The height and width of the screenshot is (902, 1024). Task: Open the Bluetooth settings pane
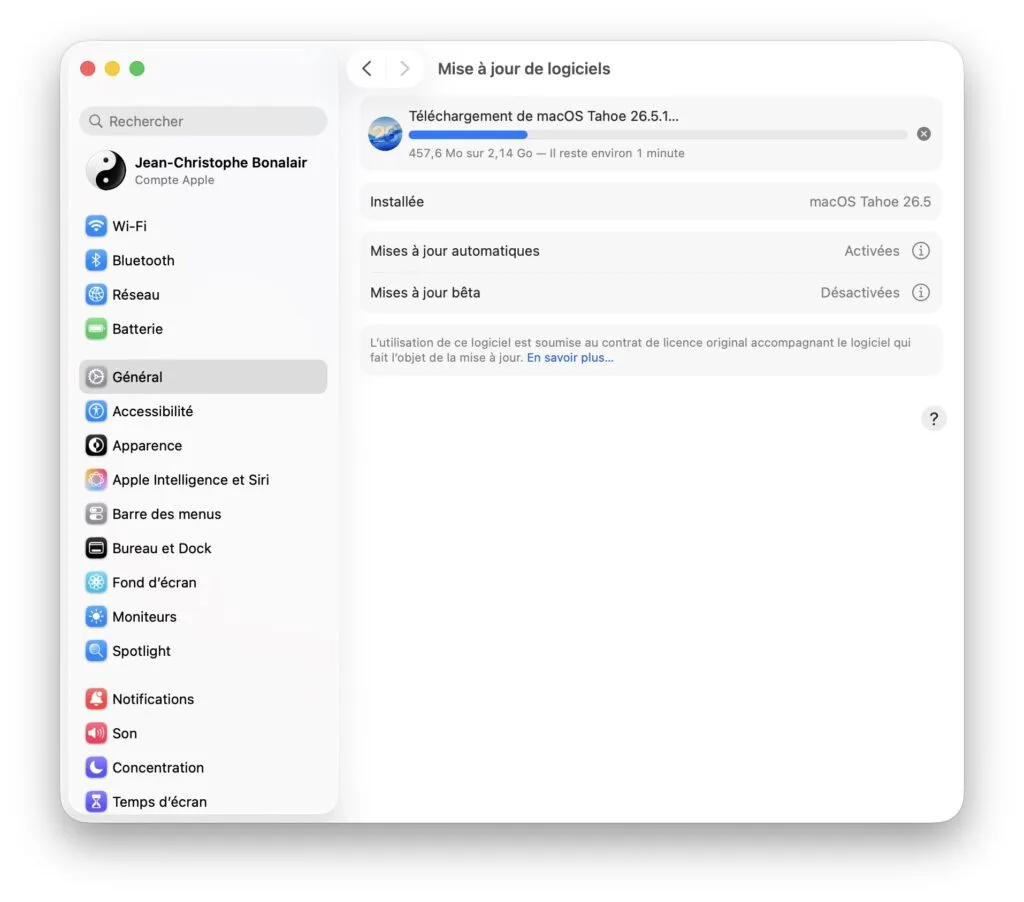point(203,261)
